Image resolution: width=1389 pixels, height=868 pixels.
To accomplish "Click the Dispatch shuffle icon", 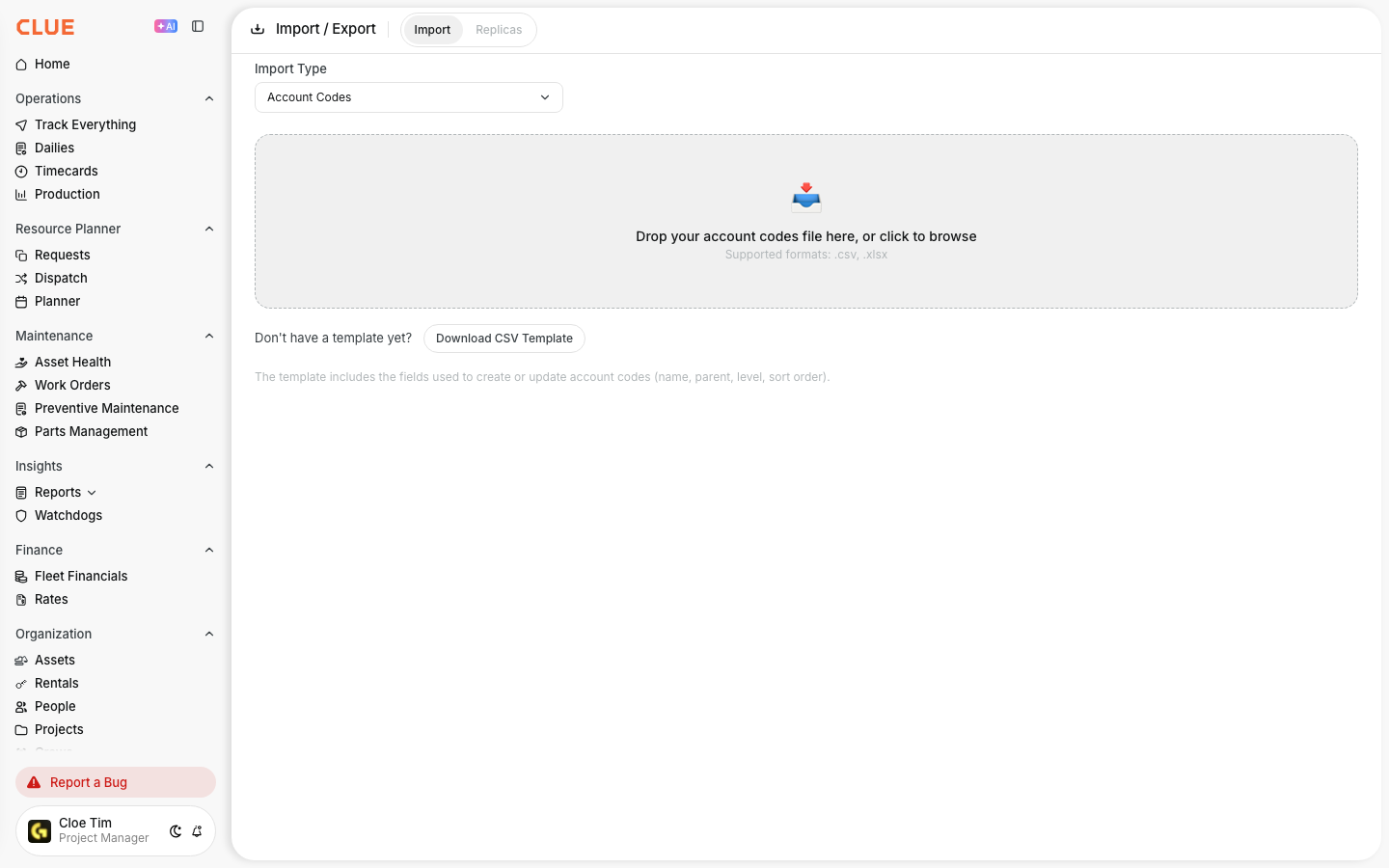I will coord(21,279).
